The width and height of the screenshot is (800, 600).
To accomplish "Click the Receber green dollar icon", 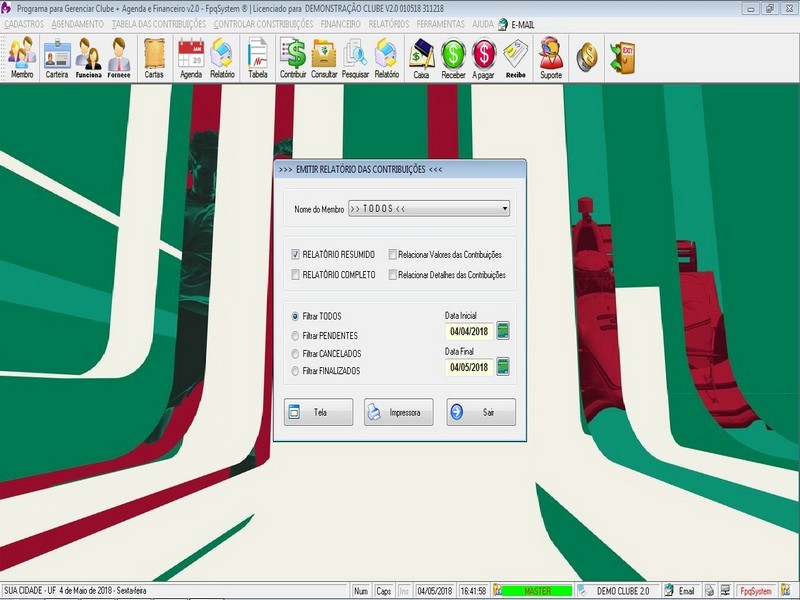I will pyautogui.click(x=453, y=58).
